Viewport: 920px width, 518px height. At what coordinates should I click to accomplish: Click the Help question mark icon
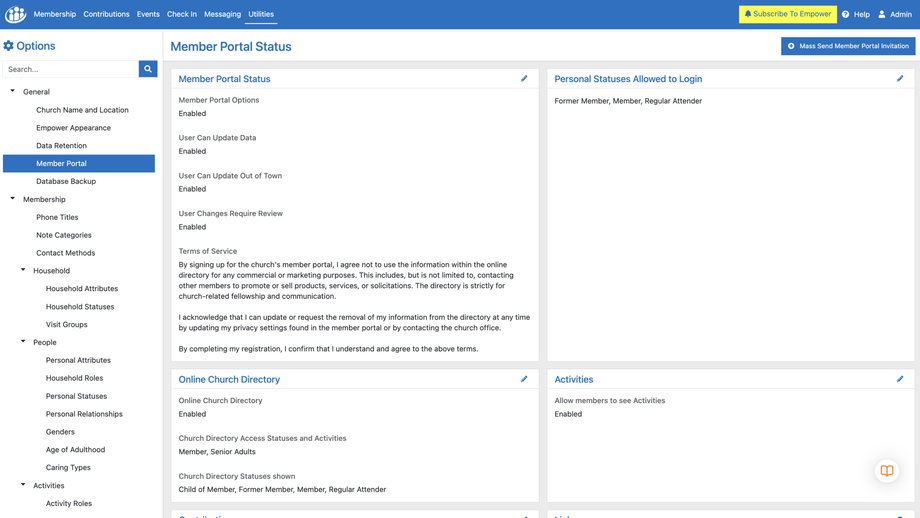(846, 14)
